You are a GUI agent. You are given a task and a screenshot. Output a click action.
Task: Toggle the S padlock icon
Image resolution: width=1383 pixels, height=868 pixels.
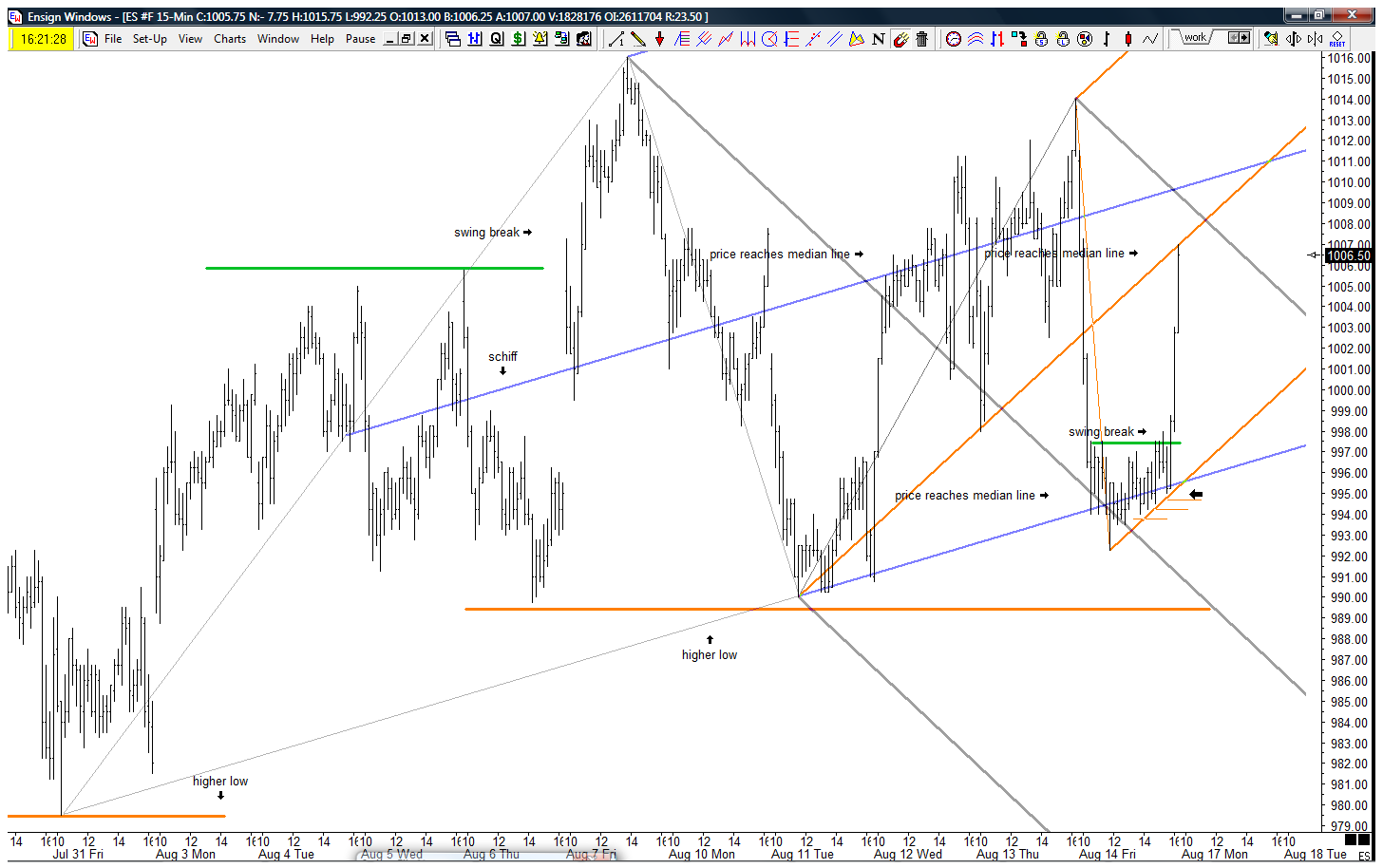(1041, 39)
